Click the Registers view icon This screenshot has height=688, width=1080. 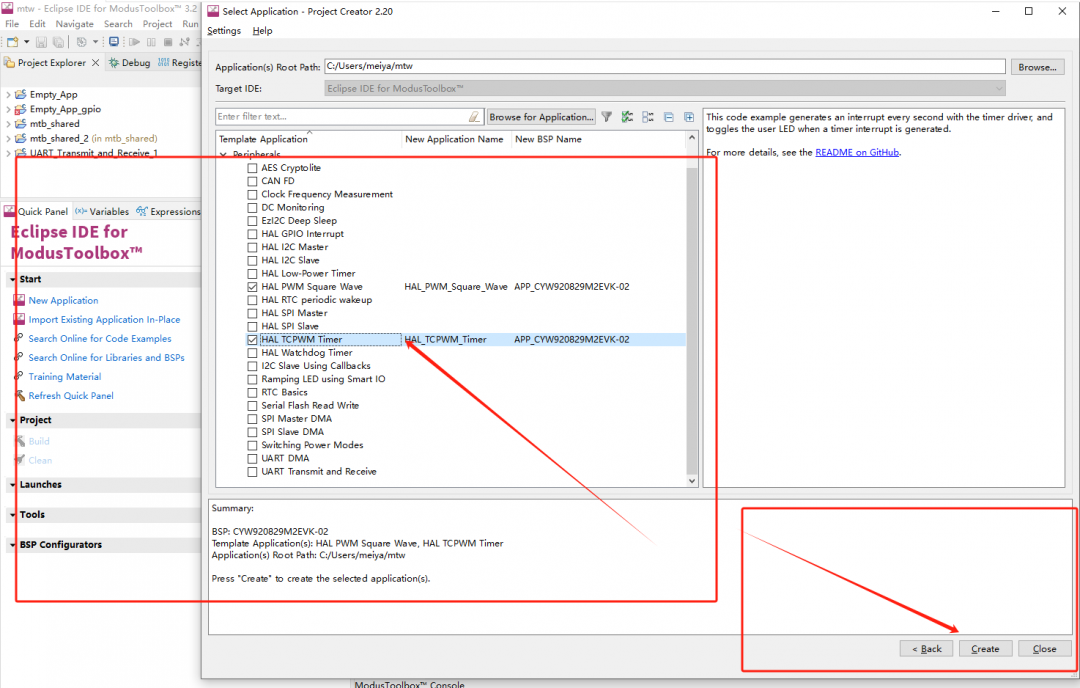tap(163, 62)
